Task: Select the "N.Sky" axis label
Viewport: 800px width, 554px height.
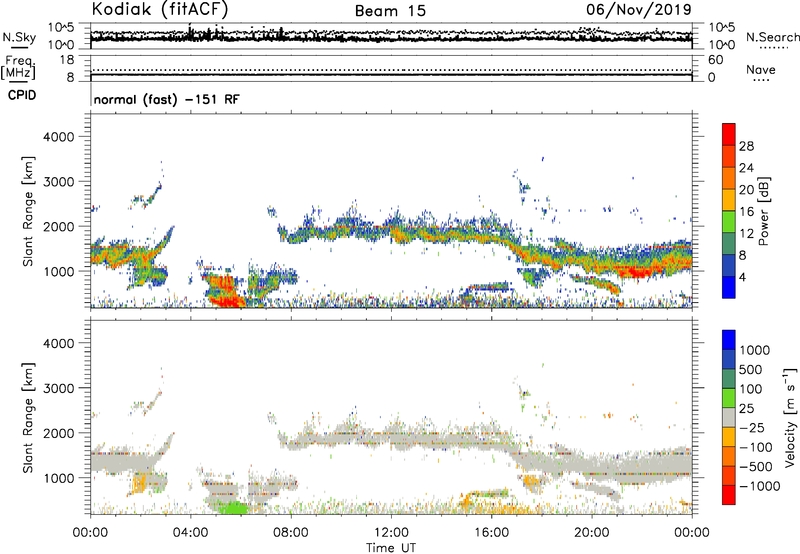Action: click(x=19, y=37)
